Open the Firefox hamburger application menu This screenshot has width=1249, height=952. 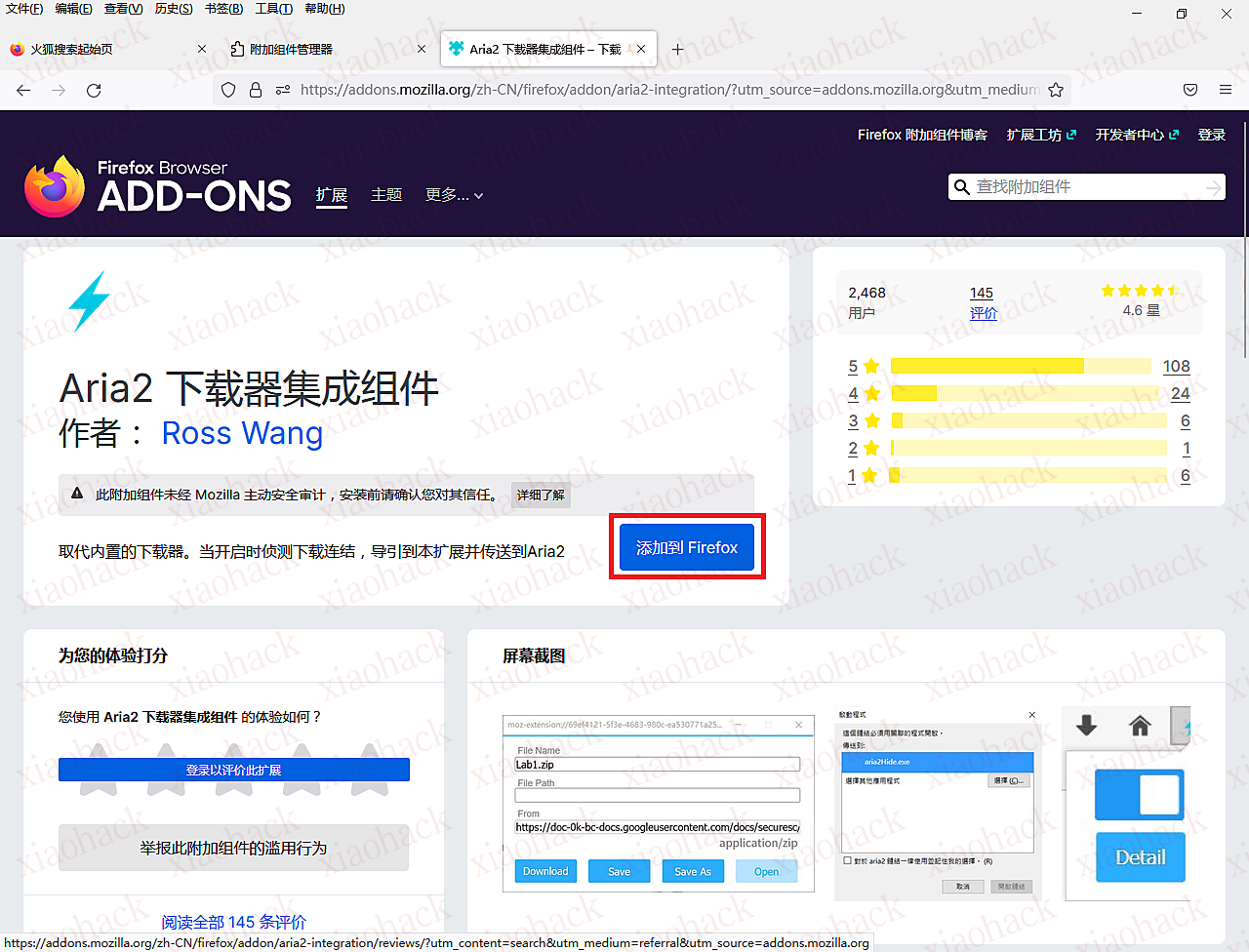tap(1226, 90)
